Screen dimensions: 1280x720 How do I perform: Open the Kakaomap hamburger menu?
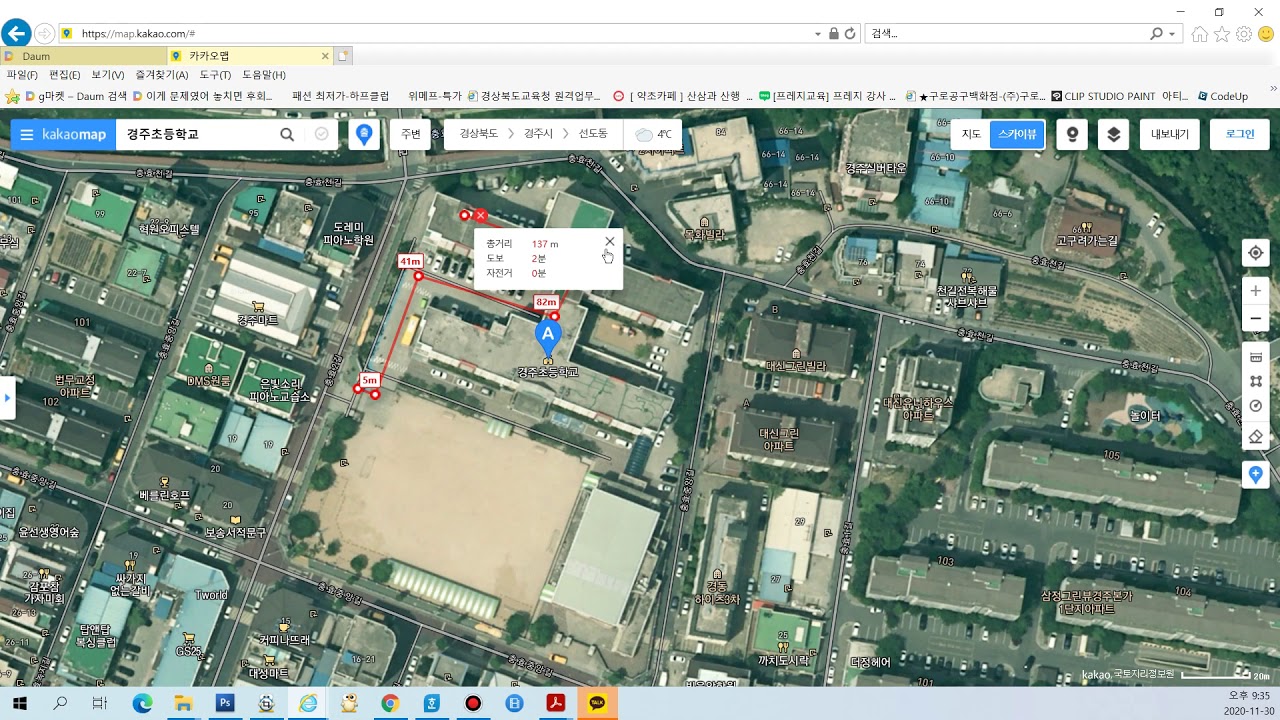pyautogui.click(x=26, y=134)
